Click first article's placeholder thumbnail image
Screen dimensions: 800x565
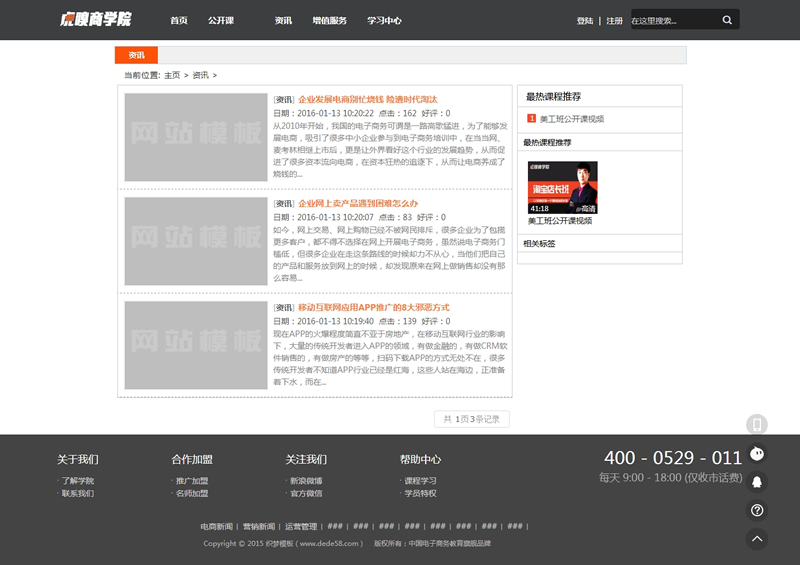[x=196, y=137]
